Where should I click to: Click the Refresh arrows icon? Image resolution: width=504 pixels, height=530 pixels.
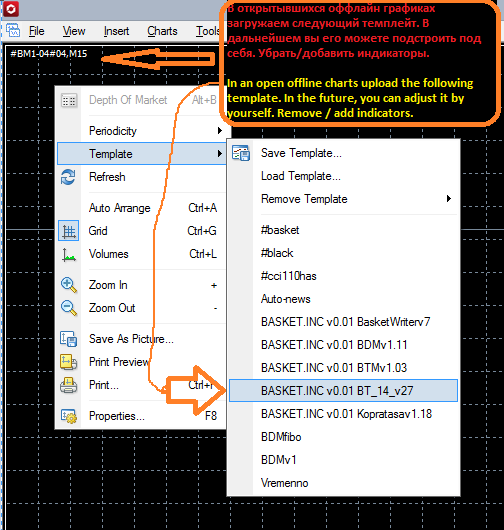pos(68,177)
